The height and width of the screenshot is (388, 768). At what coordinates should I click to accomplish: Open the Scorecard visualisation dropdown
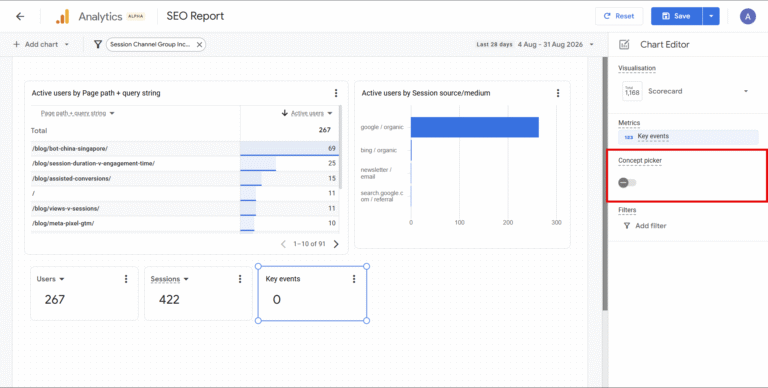746,92
